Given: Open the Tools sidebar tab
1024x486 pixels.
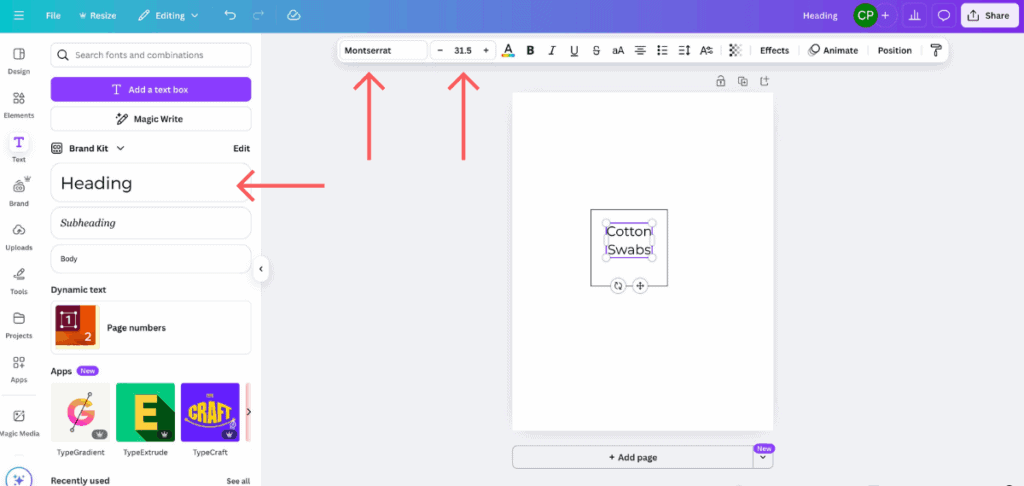Looking at the screenshot, I should (x=19, y=280).
